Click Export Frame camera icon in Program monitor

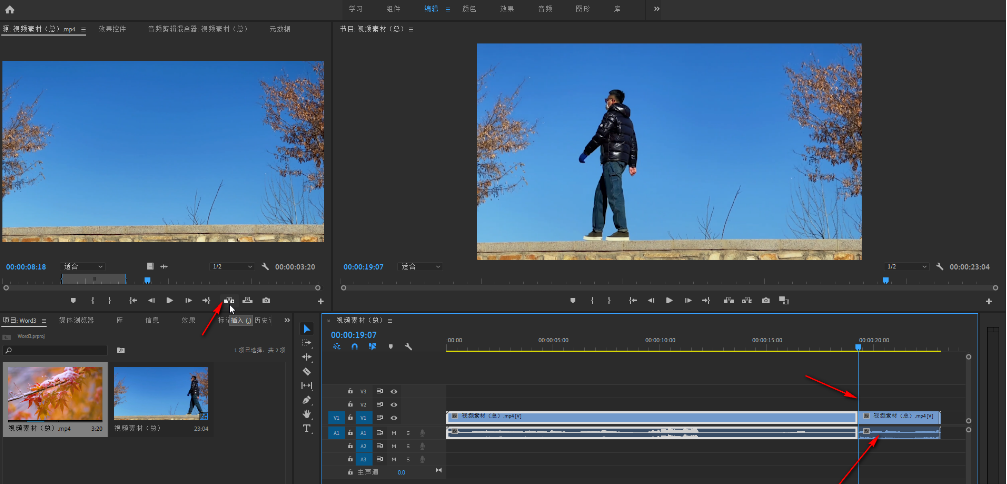coord(765,300)
